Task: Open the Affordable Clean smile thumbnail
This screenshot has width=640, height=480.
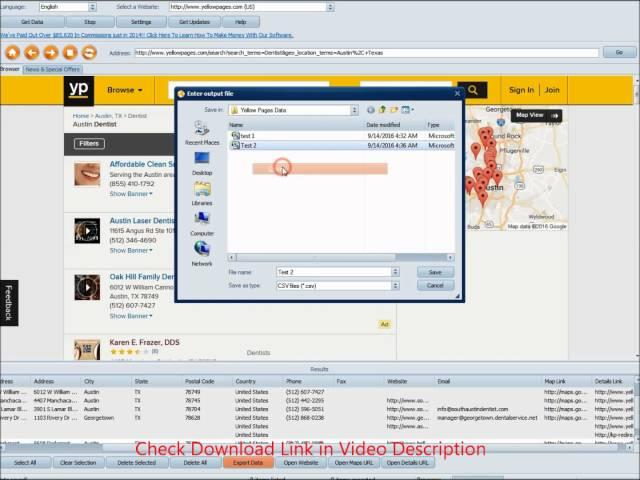Action: coord(87,174)
